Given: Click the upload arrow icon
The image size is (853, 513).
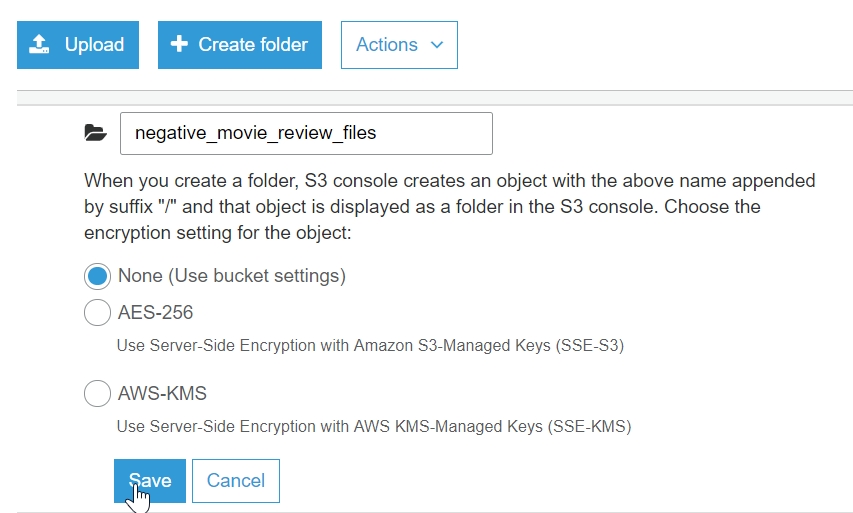Looking at the screenshot, I should (39, 45).
